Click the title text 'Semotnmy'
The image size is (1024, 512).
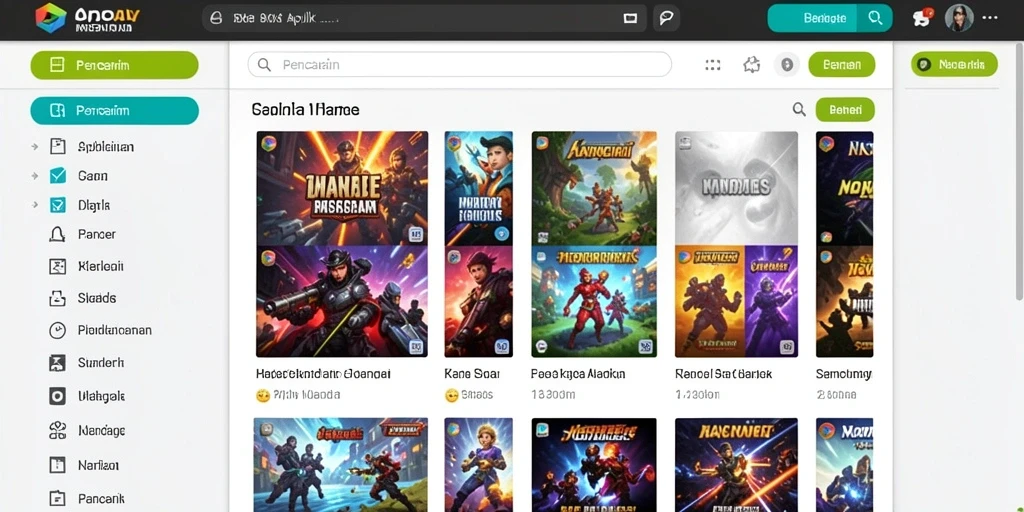pos(844,374)
